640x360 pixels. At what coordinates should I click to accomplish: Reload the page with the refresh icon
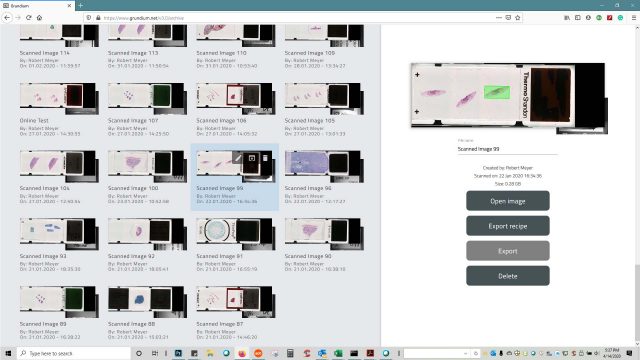(x=29, y=18)
